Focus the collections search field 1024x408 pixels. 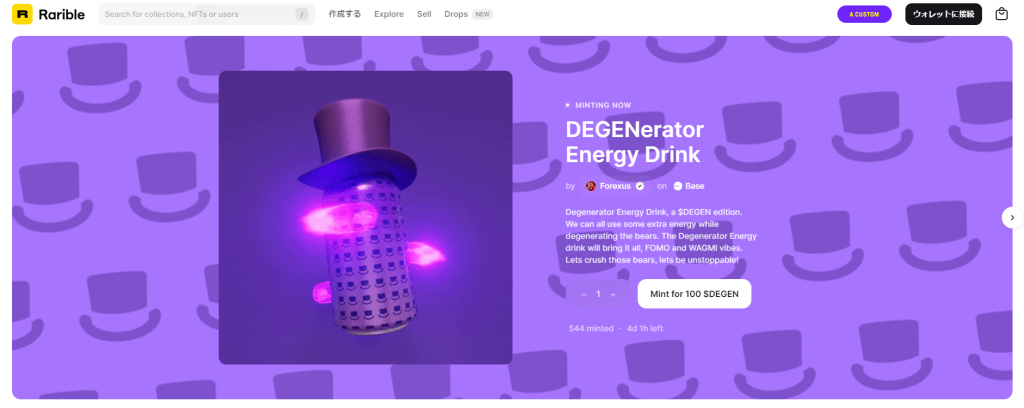point(206,14)
